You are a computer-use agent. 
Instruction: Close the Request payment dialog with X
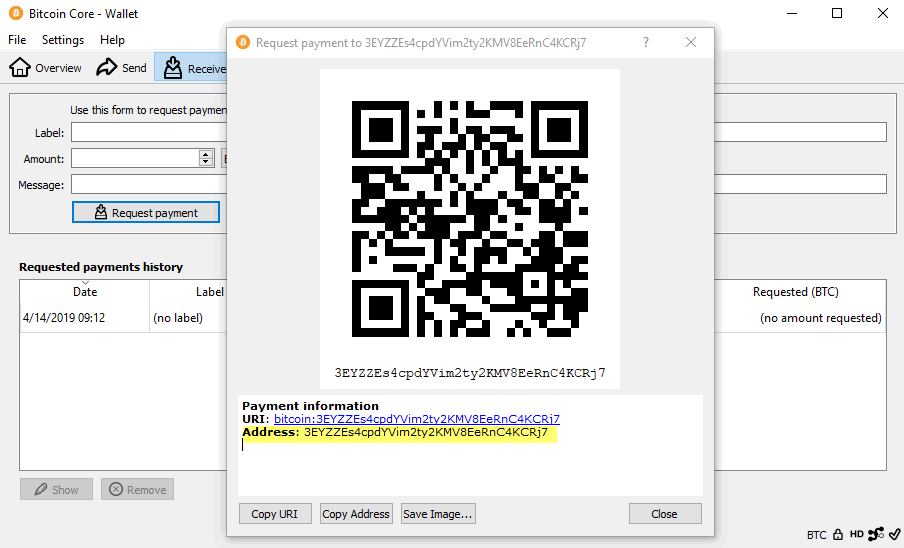691,42
